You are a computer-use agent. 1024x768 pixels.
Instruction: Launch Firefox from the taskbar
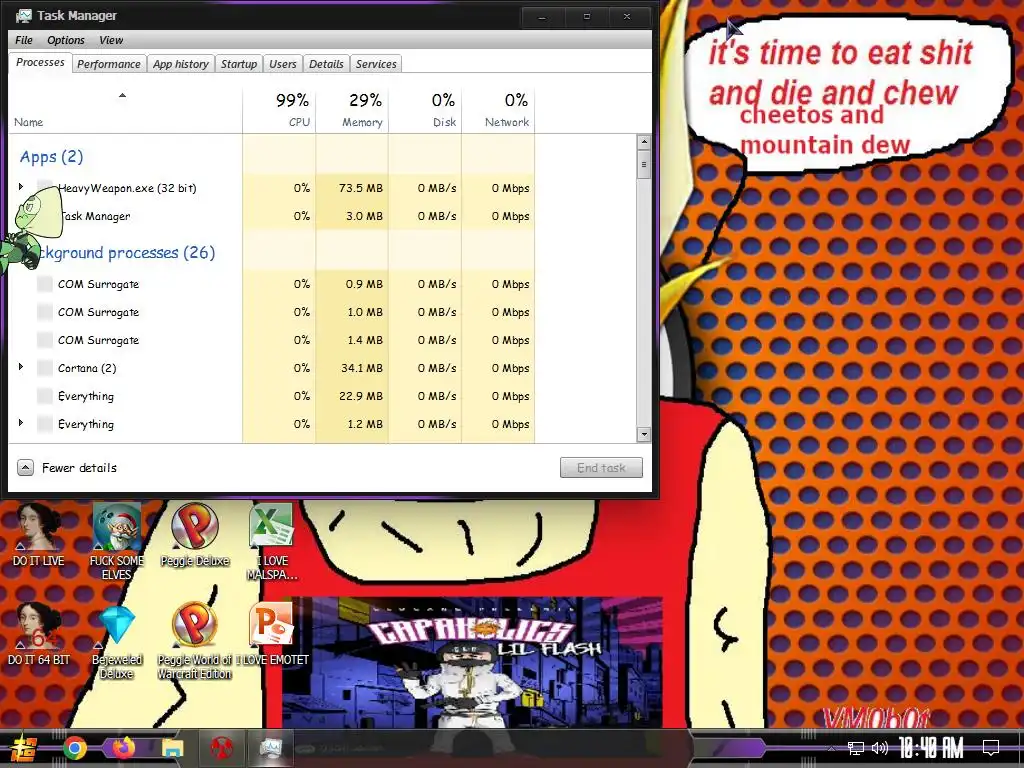click(x=123, y=748)
